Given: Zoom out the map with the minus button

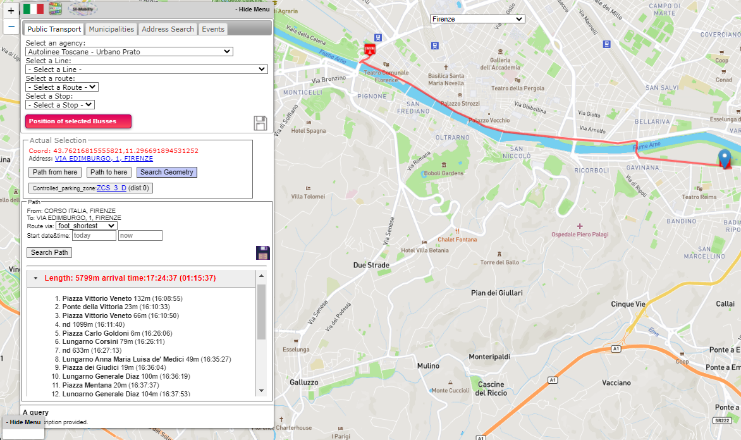Looking at the screenshot, I should click(10, 26).
